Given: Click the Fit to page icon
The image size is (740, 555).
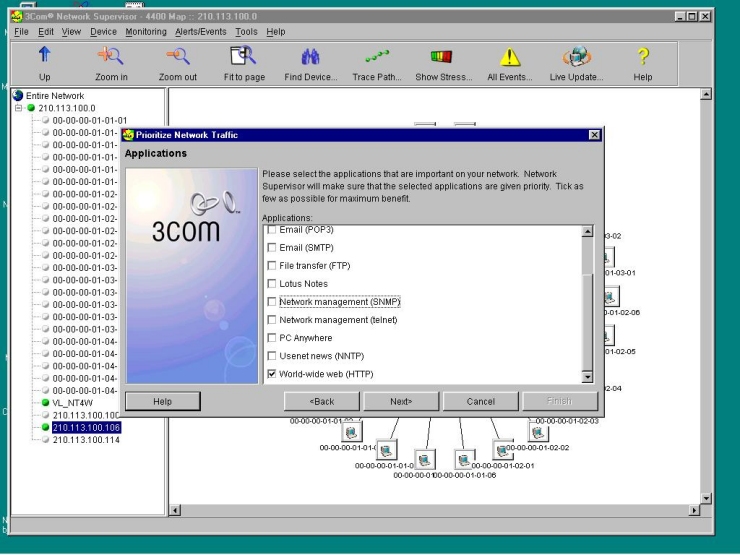Looking at the screenshot, I should [x=243, y=58].
